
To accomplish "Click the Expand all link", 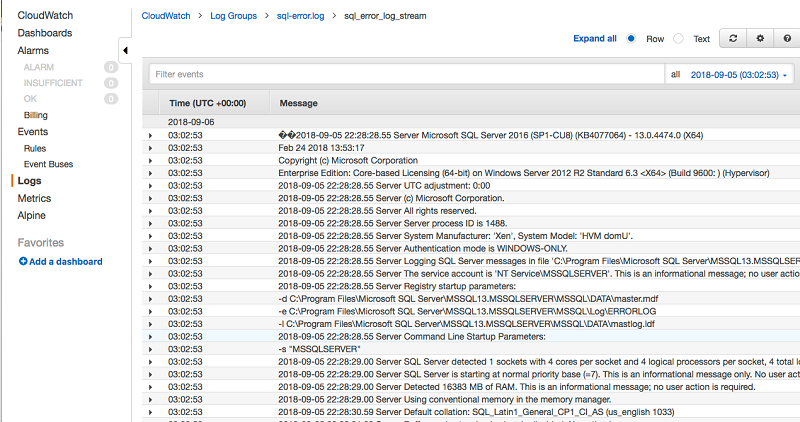I will [x=595, y=38].
